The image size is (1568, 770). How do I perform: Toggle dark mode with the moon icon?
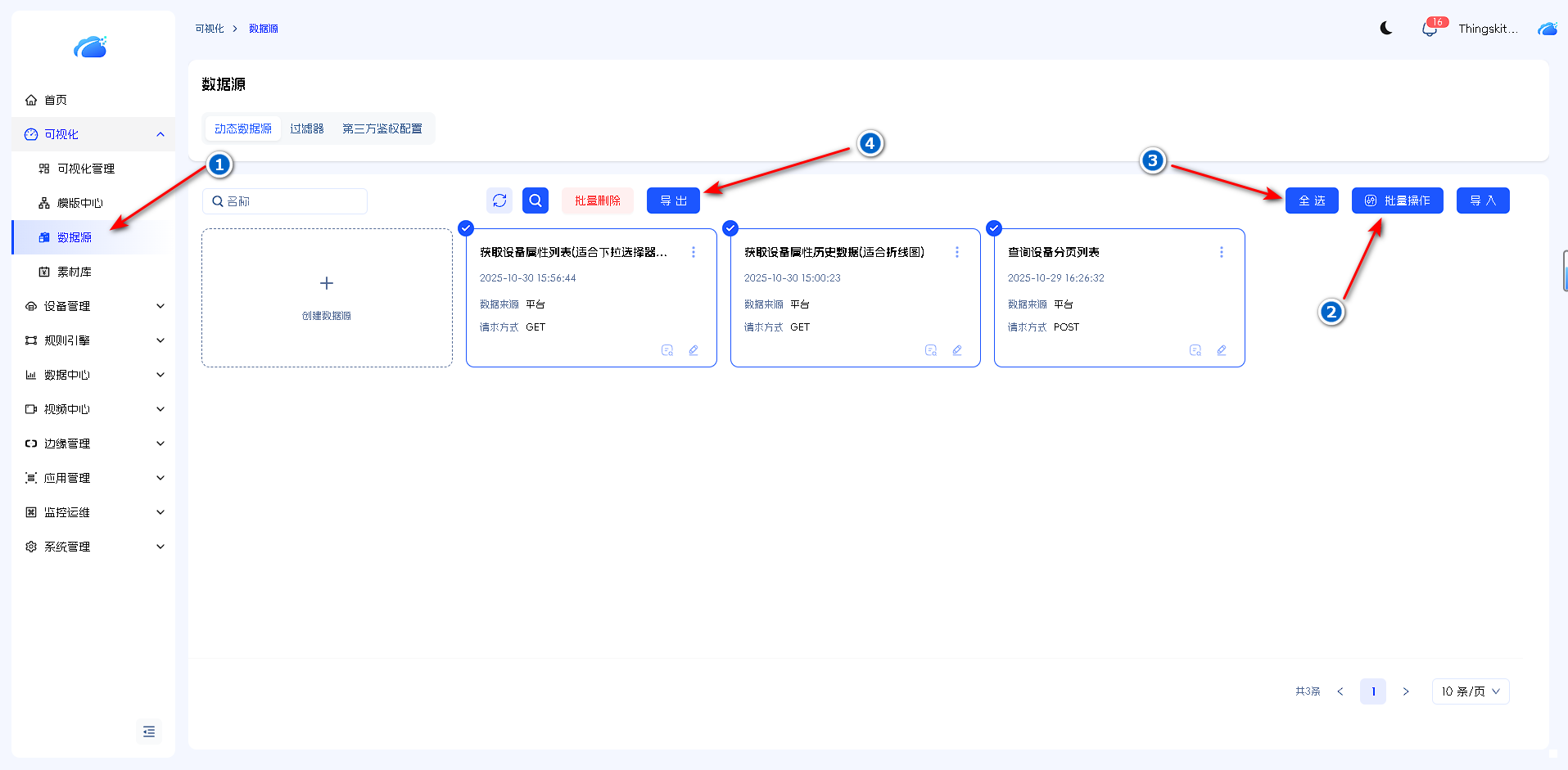coord(1386,29)
